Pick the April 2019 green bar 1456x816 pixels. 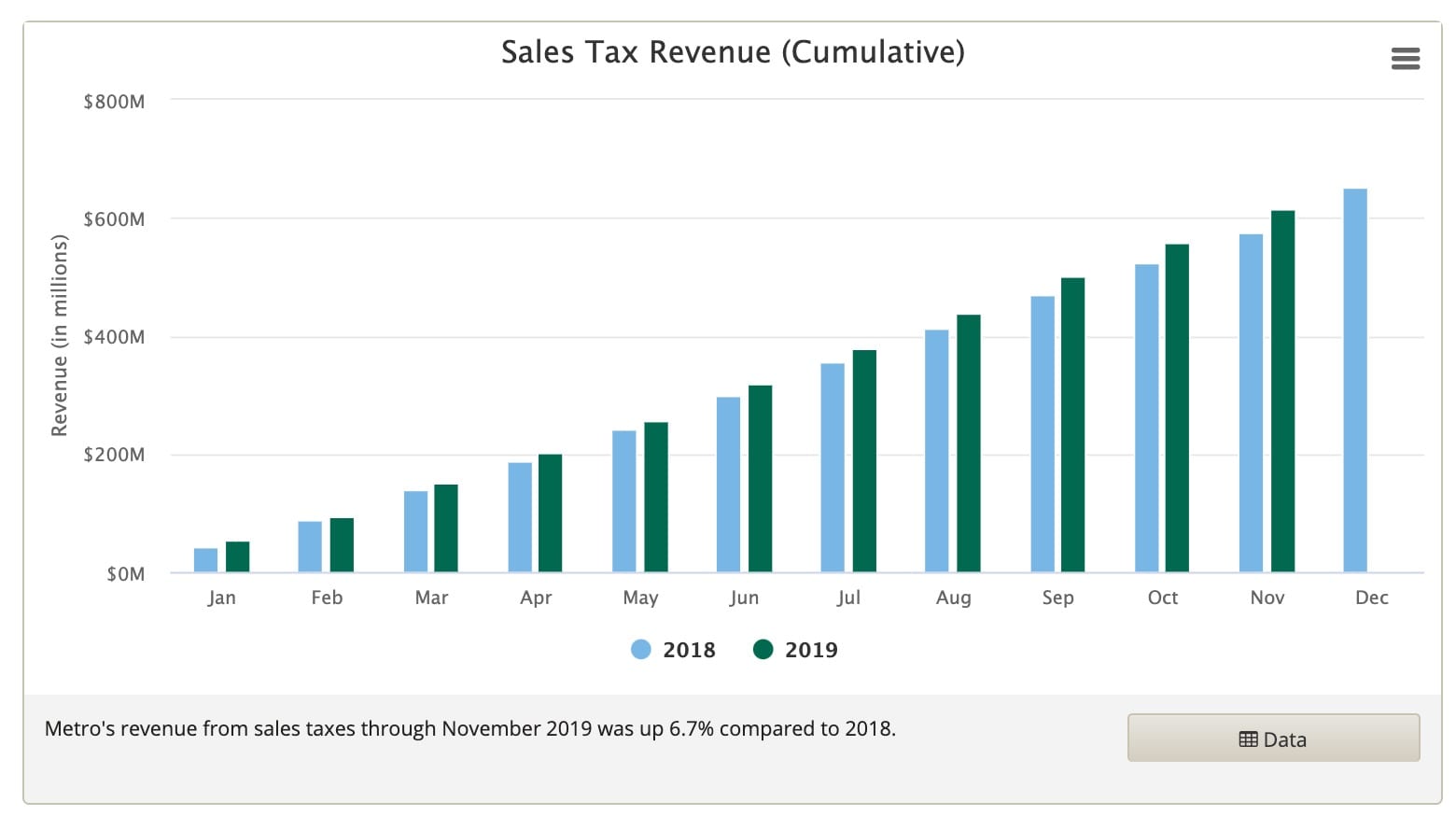point(550,514)
